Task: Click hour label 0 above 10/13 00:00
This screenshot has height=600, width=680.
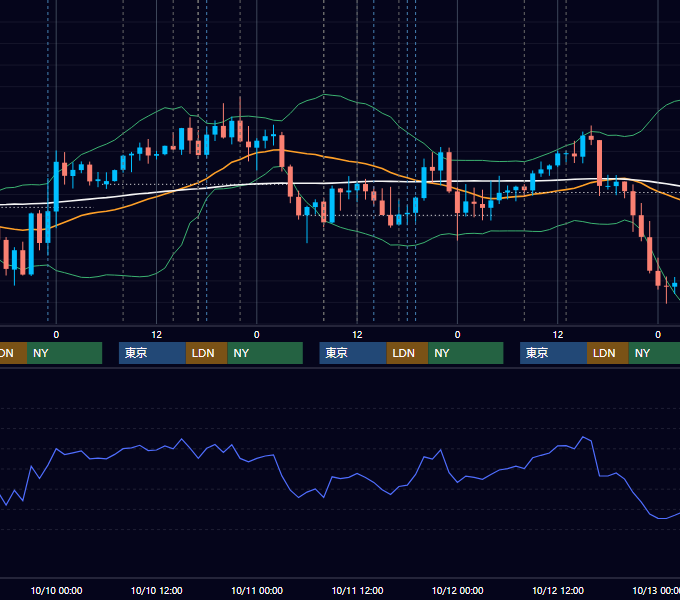Action: coord(658,335)
